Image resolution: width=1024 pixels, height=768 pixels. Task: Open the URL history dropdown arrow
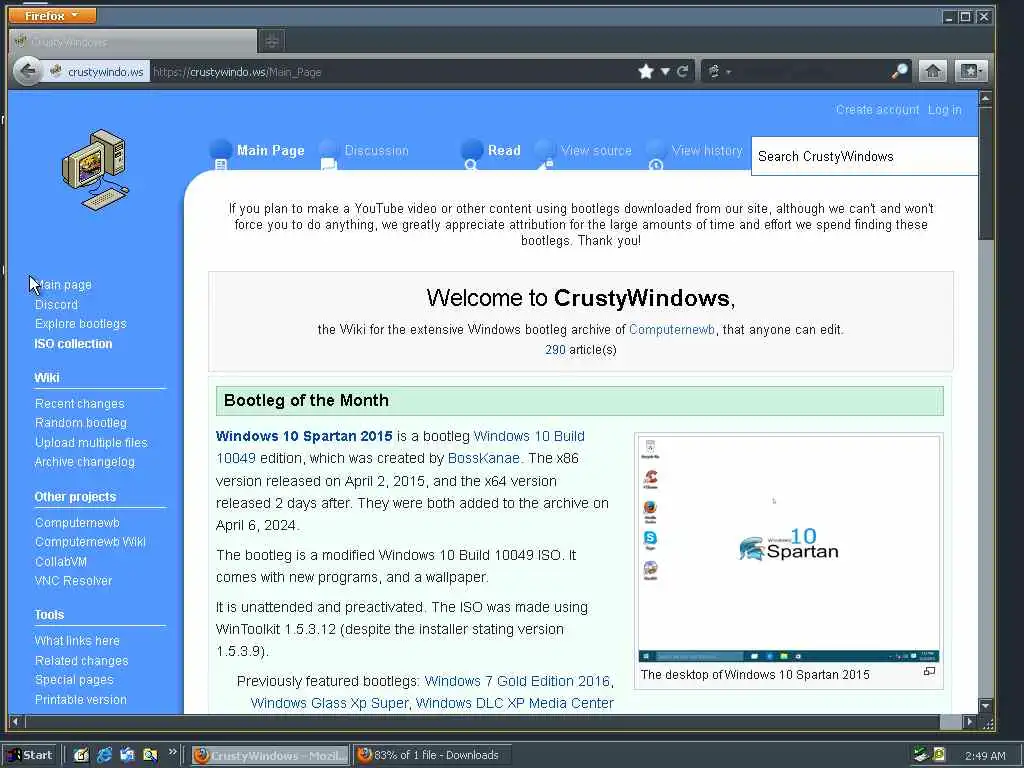click(x=665, y=71)
